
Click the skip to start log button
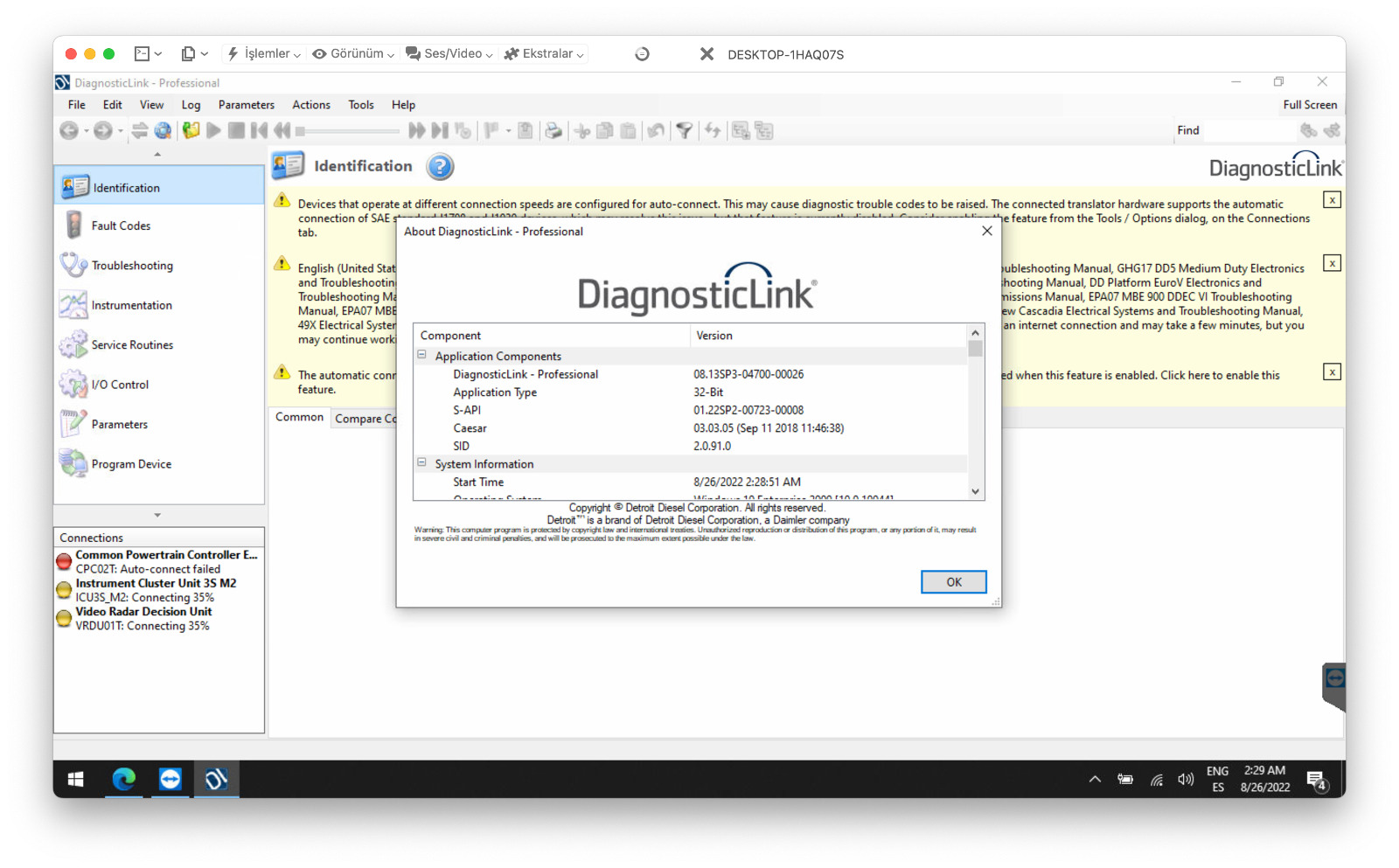(259, 130)
